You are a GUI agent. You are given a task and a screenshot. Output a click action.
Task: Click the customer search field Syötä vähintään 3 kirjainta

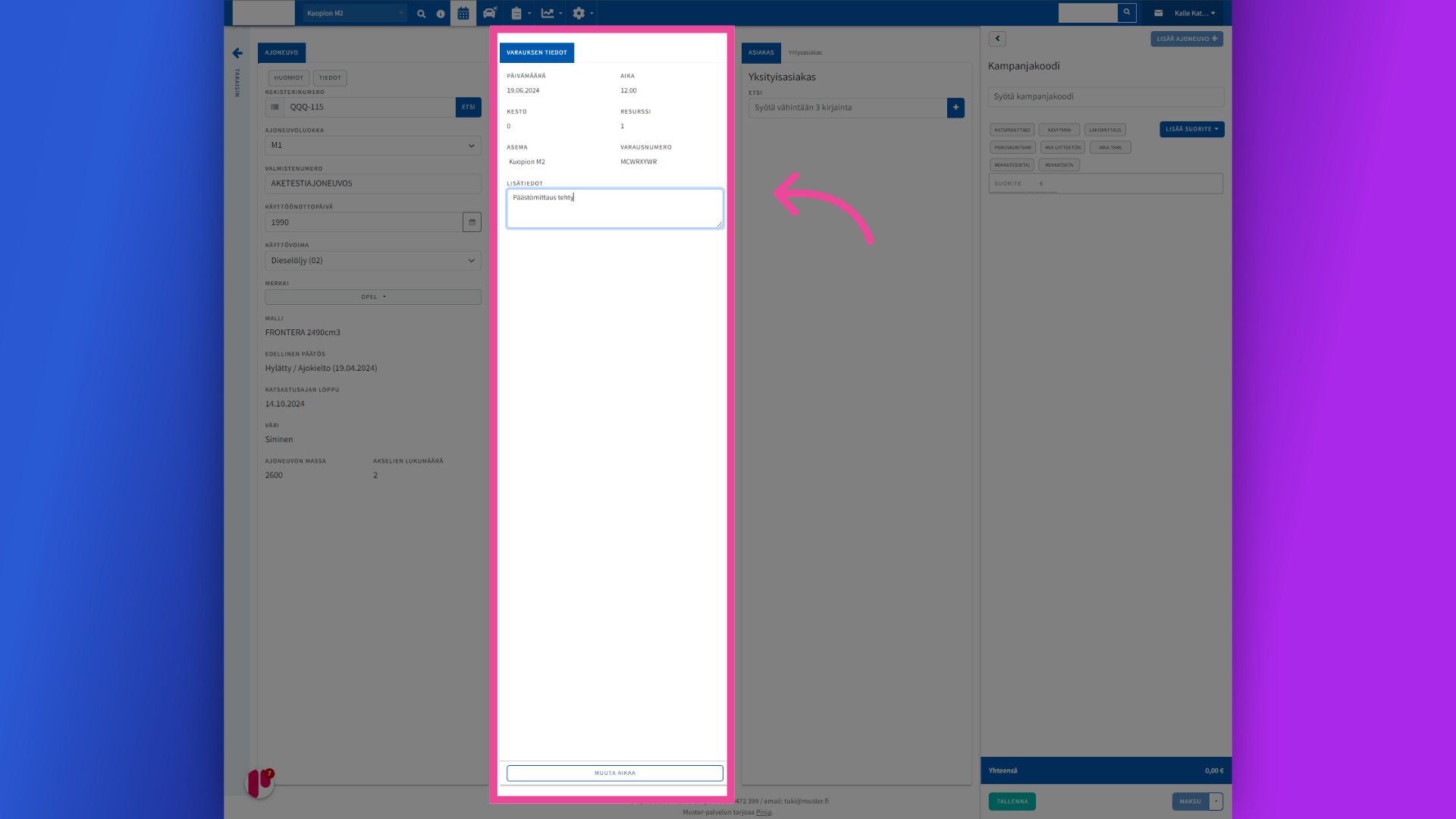tap(848, 108)
